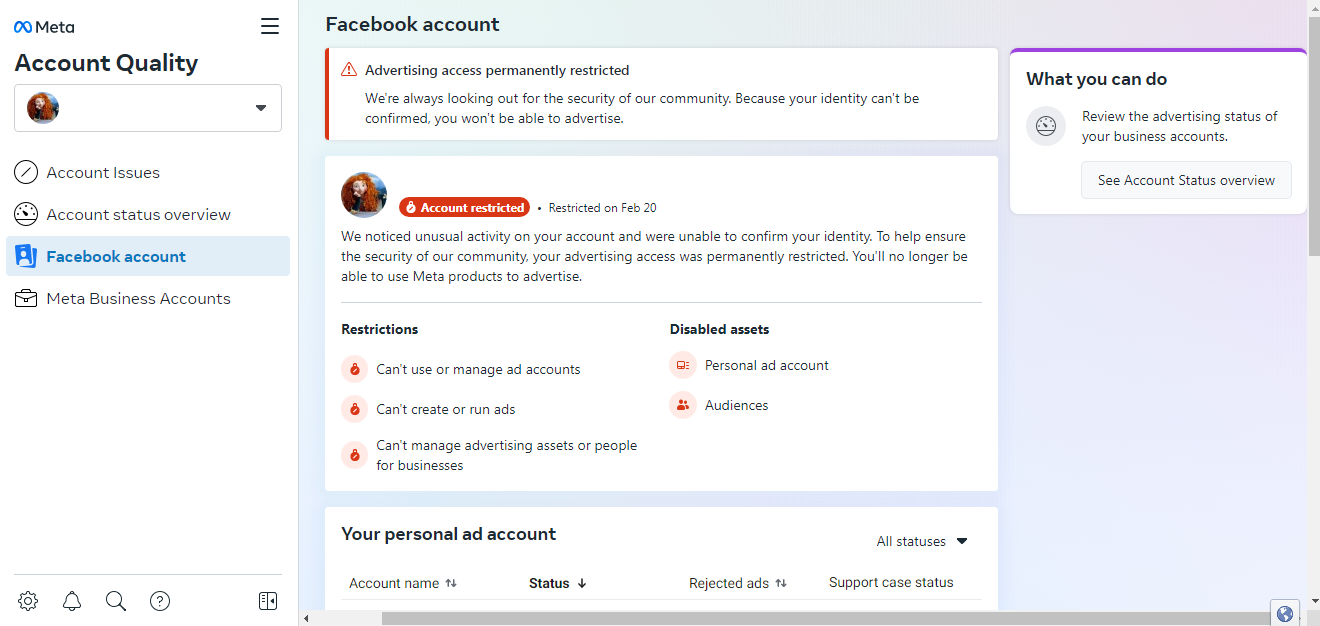This screenshot has height=626, width=1320.
Task: Open the hamburger menu in sidebar
Action: tap(270, 26)
